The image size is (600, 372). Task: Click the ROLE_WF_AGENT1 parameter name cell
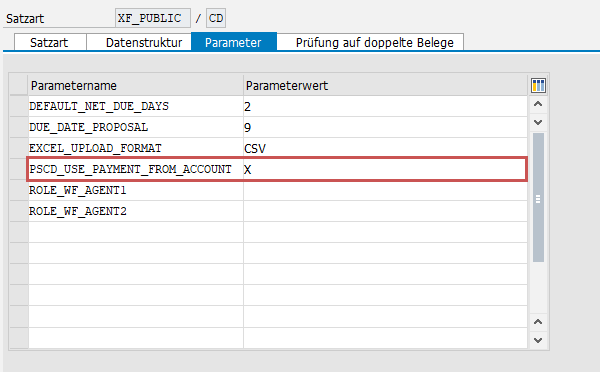click(x=136, y=190)
